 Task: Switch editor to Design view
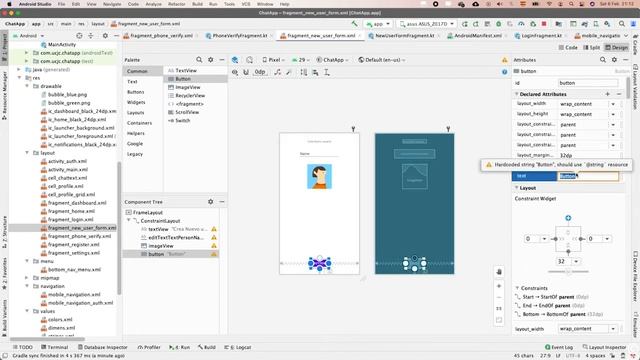(x=616, y=48)
